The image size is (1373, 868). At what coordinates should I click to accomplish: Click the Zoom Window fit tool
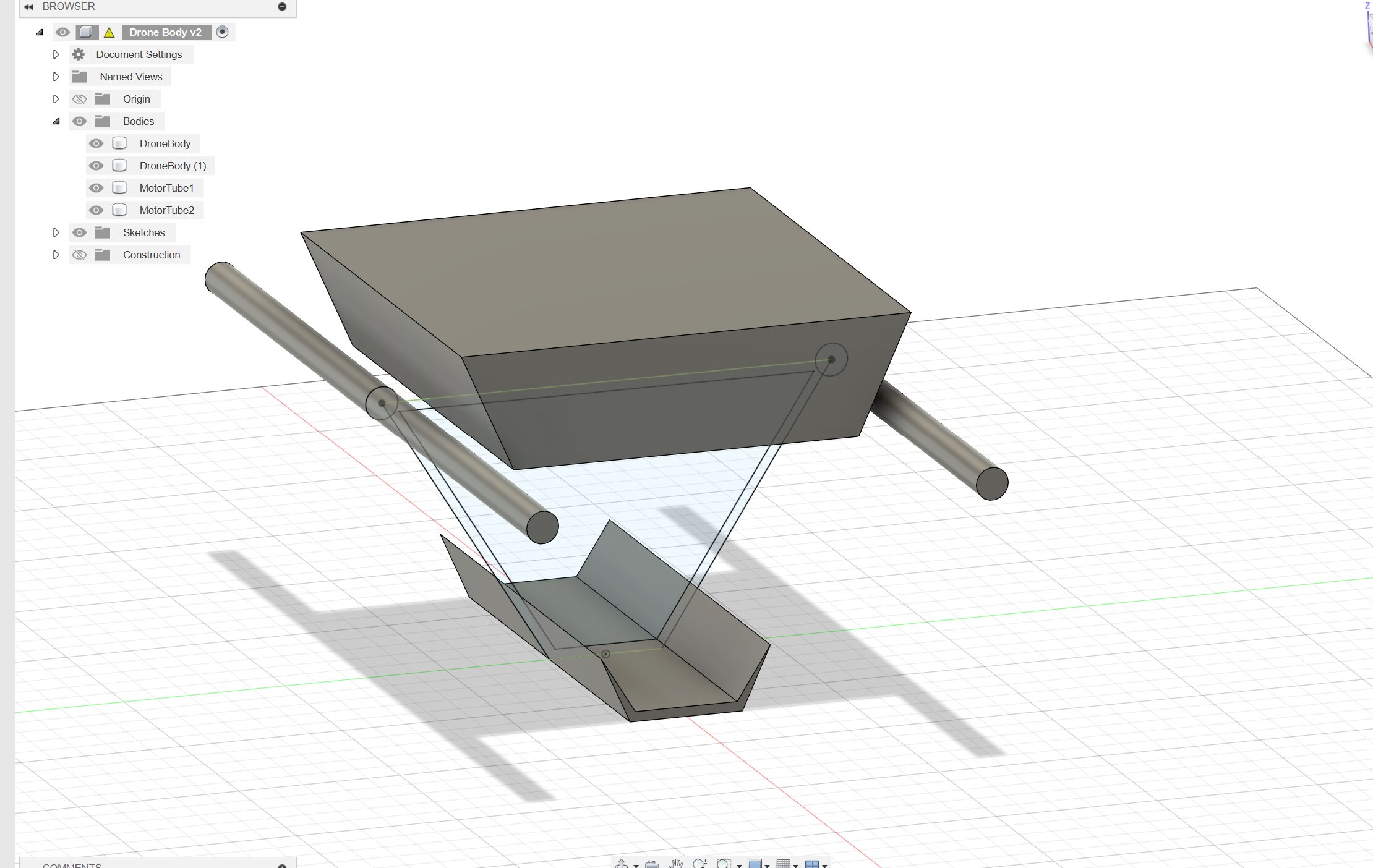(x=724, y=864)
